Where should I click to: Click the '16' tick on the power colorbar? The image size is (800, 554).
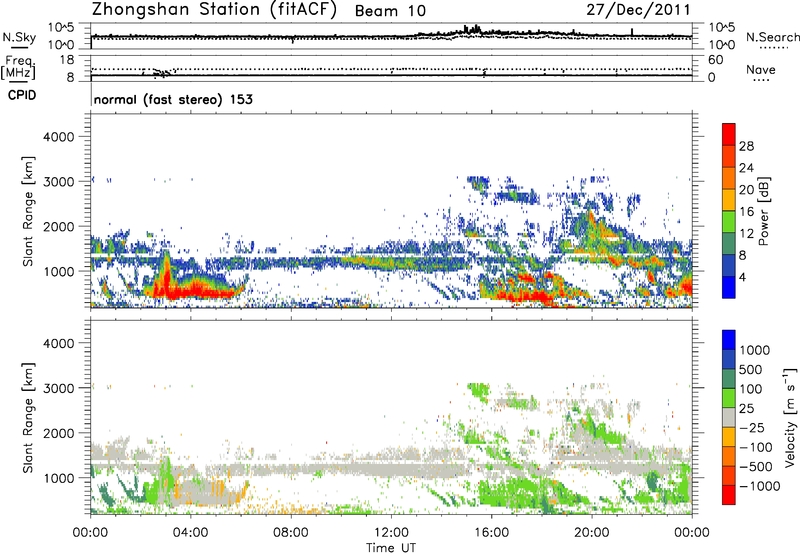pyautogui.click(x=746, y=212)
